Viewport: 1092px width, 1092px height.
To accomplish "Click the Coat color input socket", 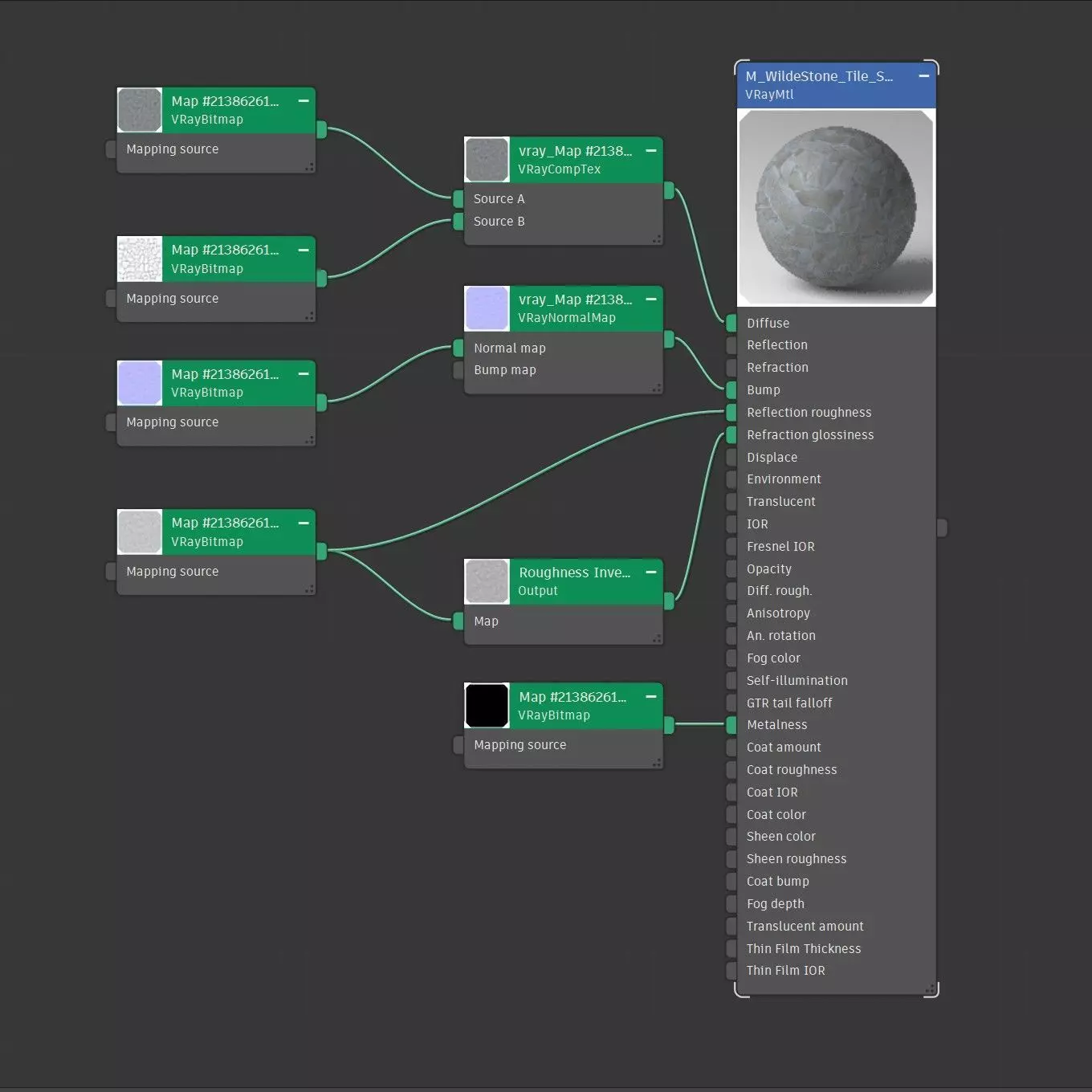I will click(x=731, y=815).
